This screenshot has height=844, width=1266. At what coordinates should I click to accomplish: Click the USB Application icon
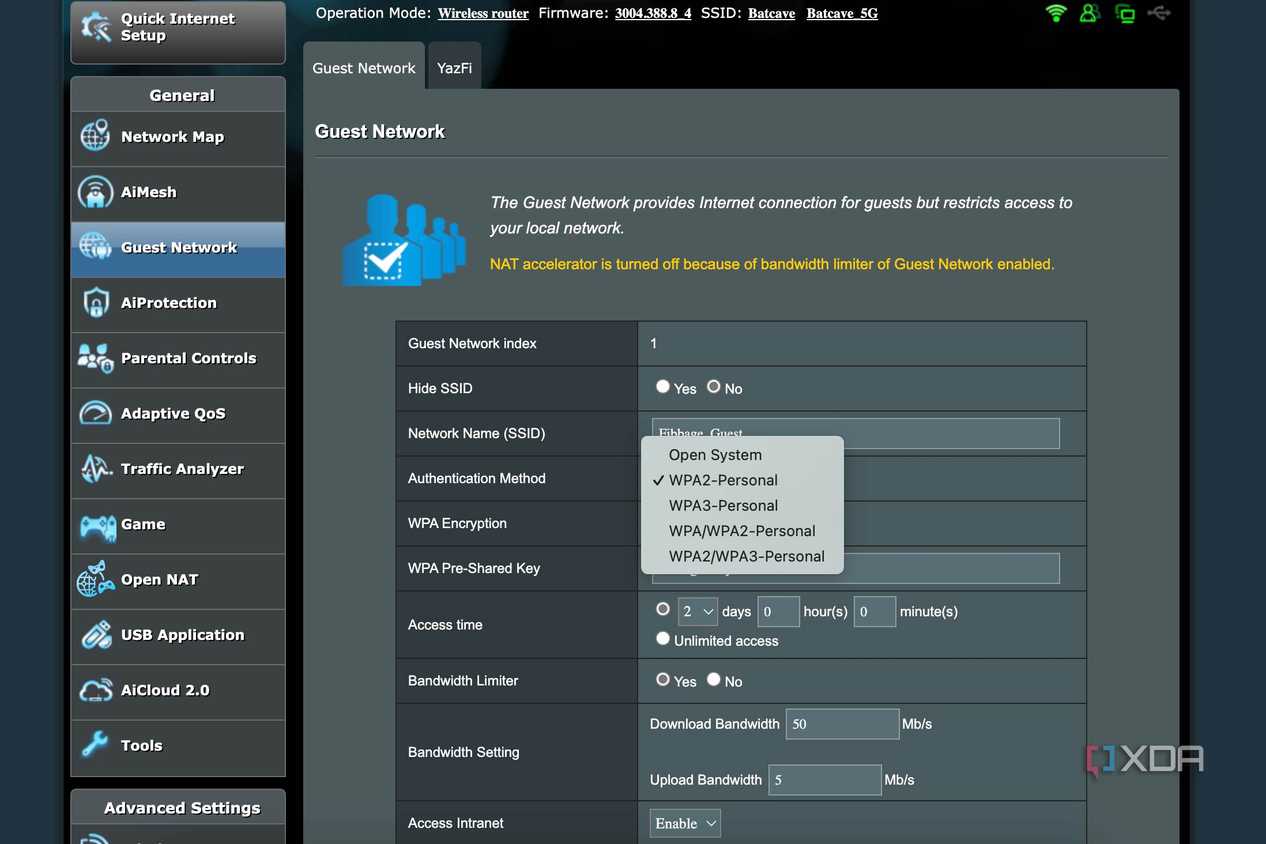(95, 635)
